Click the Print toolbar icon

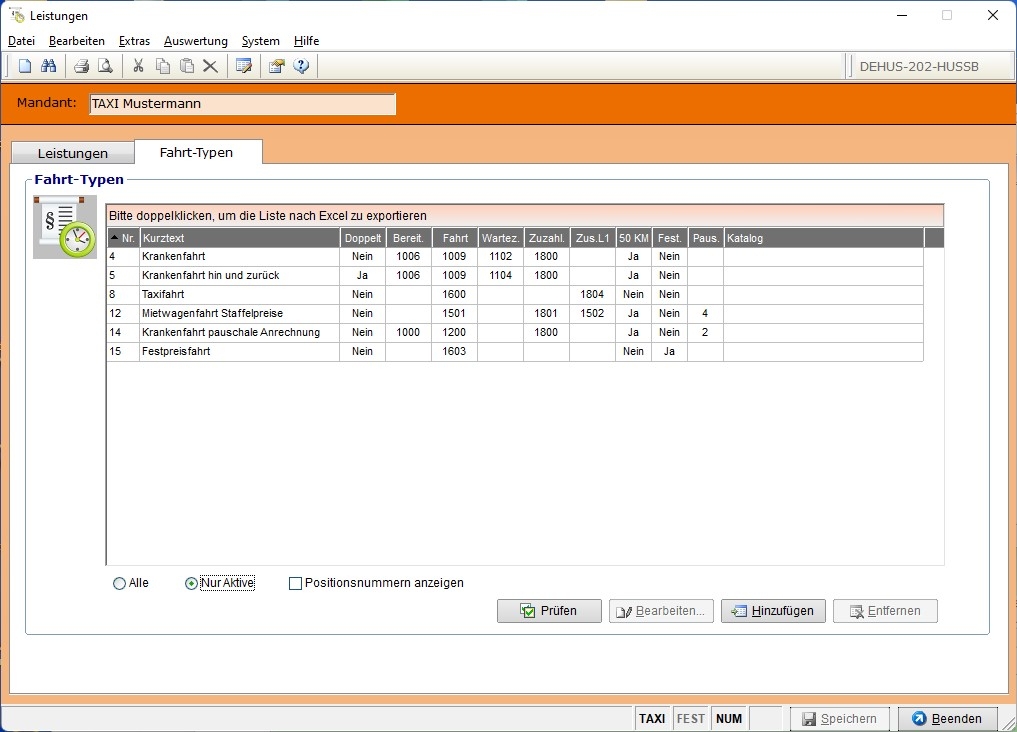coord(81,66)
